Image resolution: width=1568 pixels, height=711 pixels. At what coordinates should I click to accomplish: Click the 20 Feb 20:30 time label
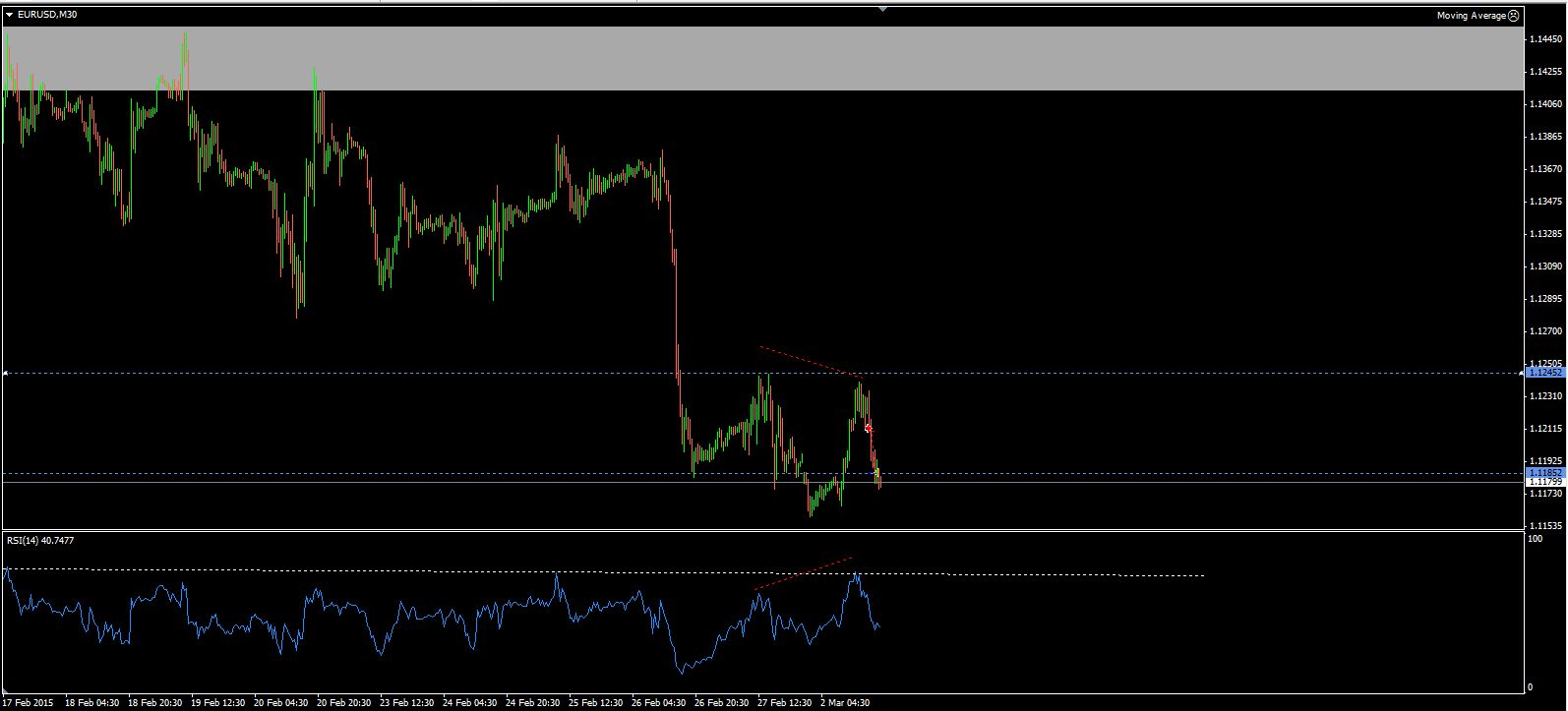pyautogui.click(x=343, y=703)
